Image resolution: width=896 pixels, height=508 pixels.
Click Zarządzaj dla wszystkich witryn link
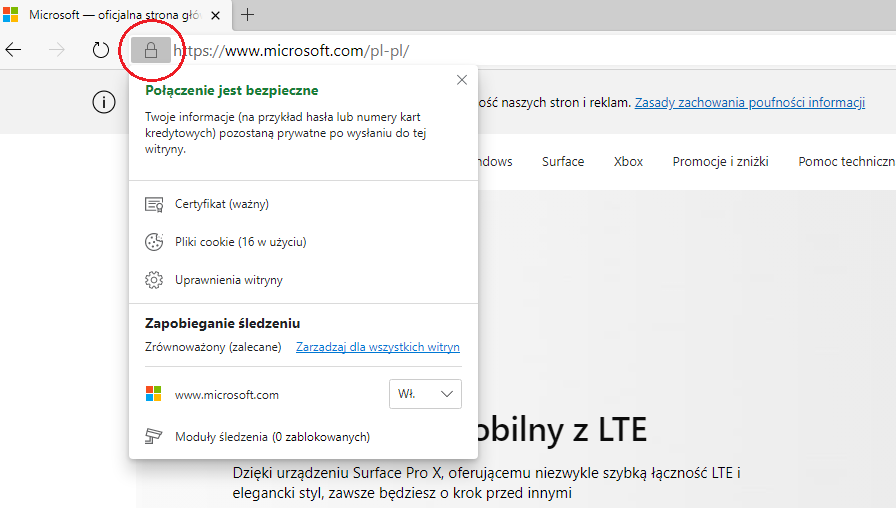click(x=377, y=347)
